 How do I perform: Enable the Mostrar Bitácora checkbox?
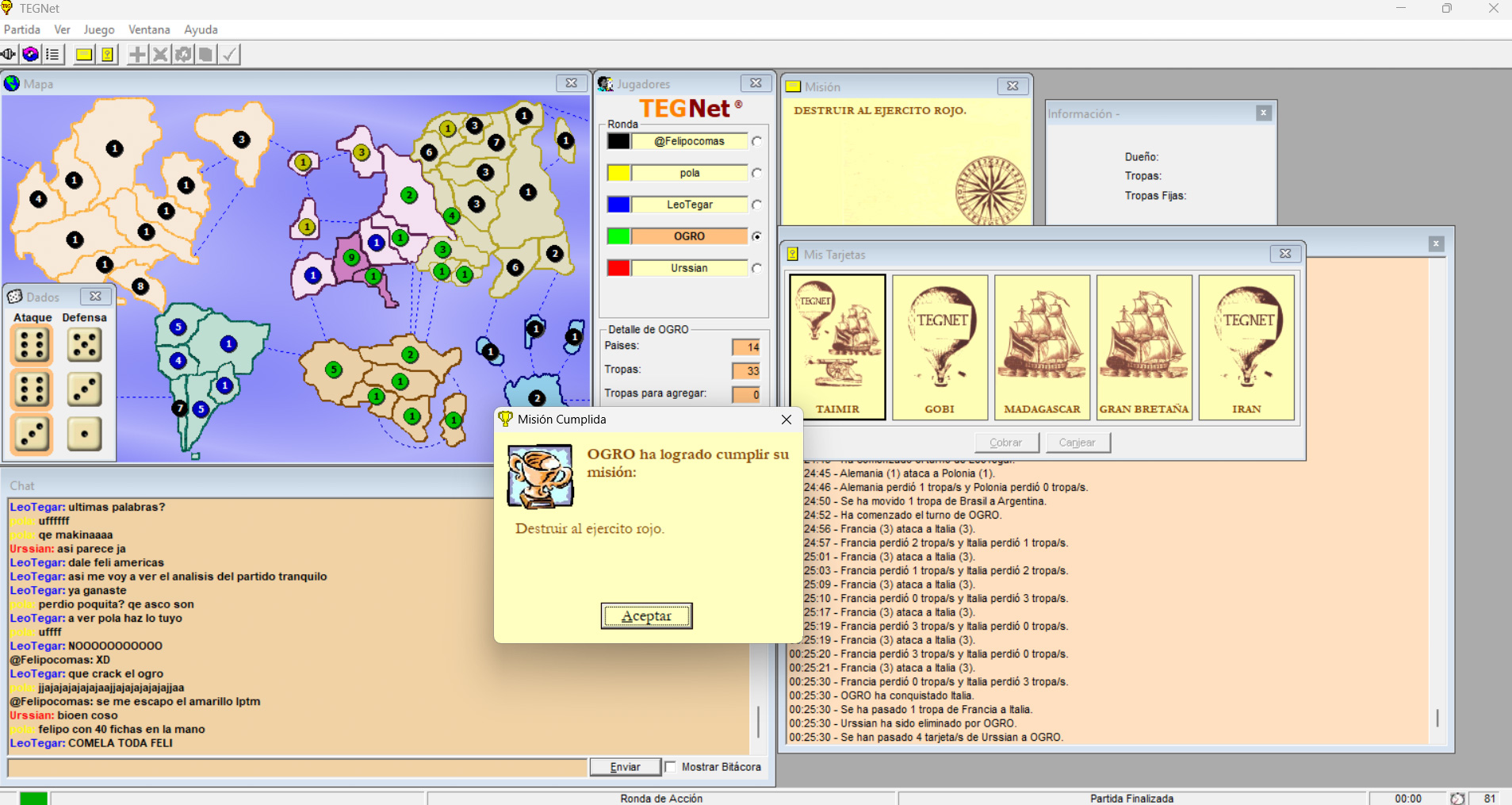671,767
